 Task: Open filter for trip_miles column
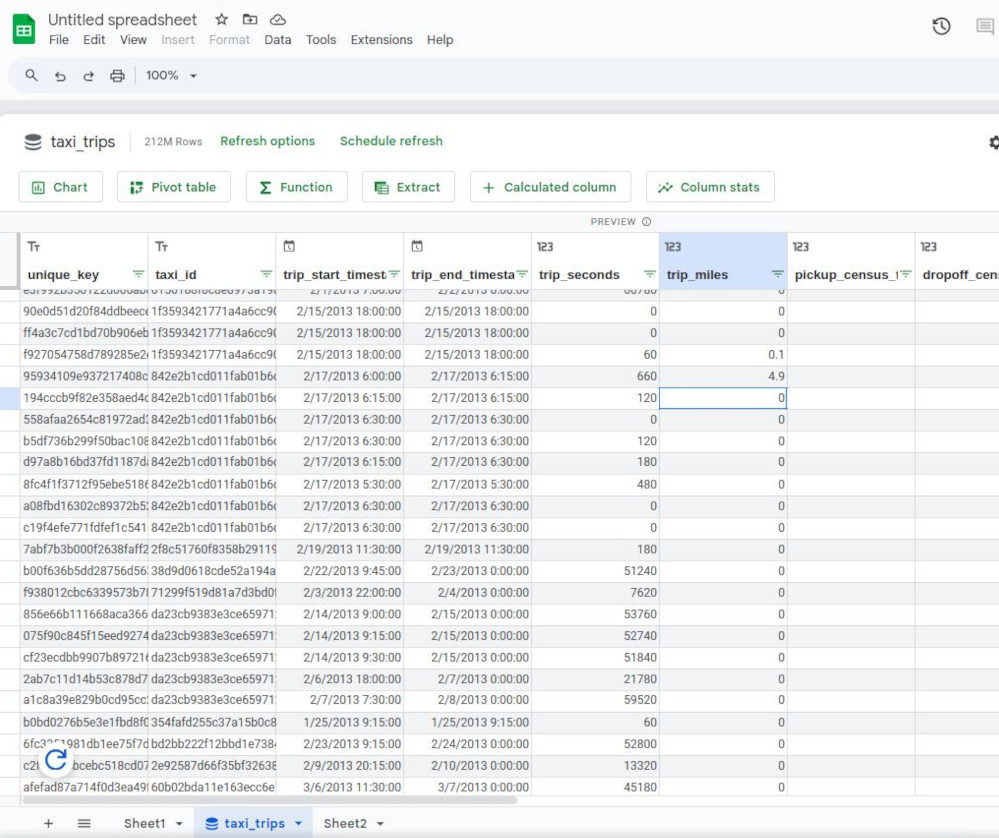click(x=778, y=274)
